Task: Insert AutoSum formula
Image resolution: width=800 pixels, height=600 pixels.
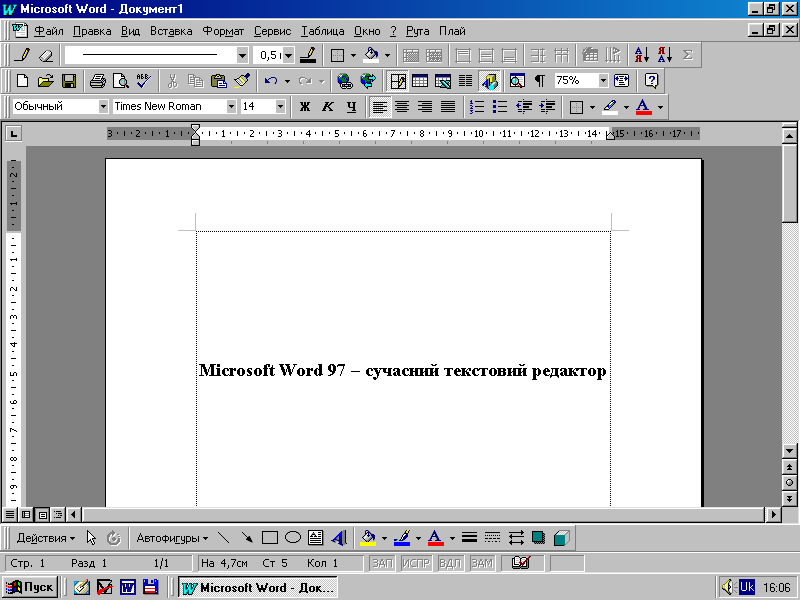Action: [688, 55]
